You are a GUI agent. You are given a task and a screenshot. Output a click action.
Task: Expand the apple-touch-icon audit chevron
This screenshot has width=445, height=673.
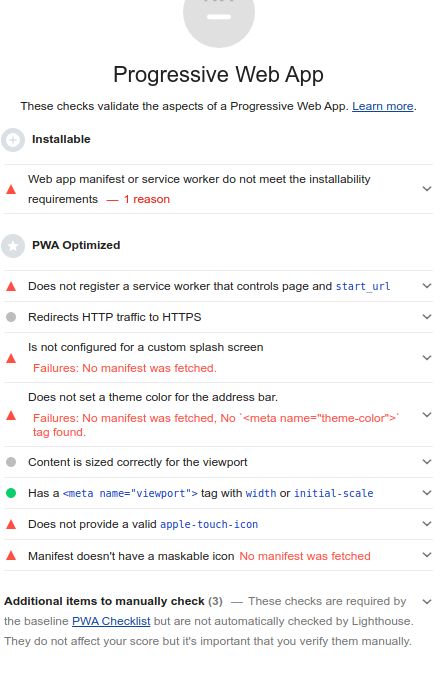427,524
